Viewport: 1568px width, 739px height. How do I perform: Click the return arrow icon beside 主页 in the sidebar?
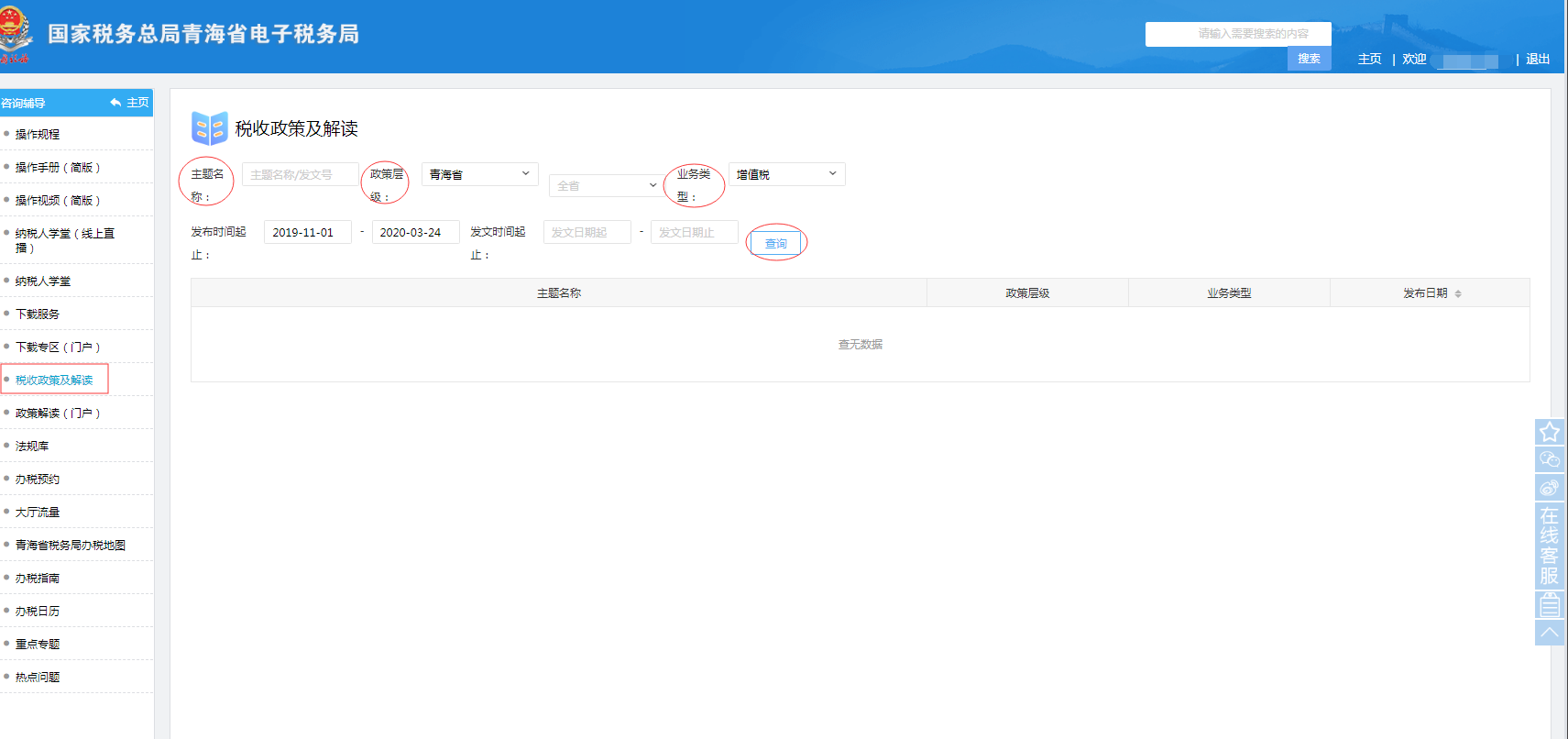click(115, 103)
